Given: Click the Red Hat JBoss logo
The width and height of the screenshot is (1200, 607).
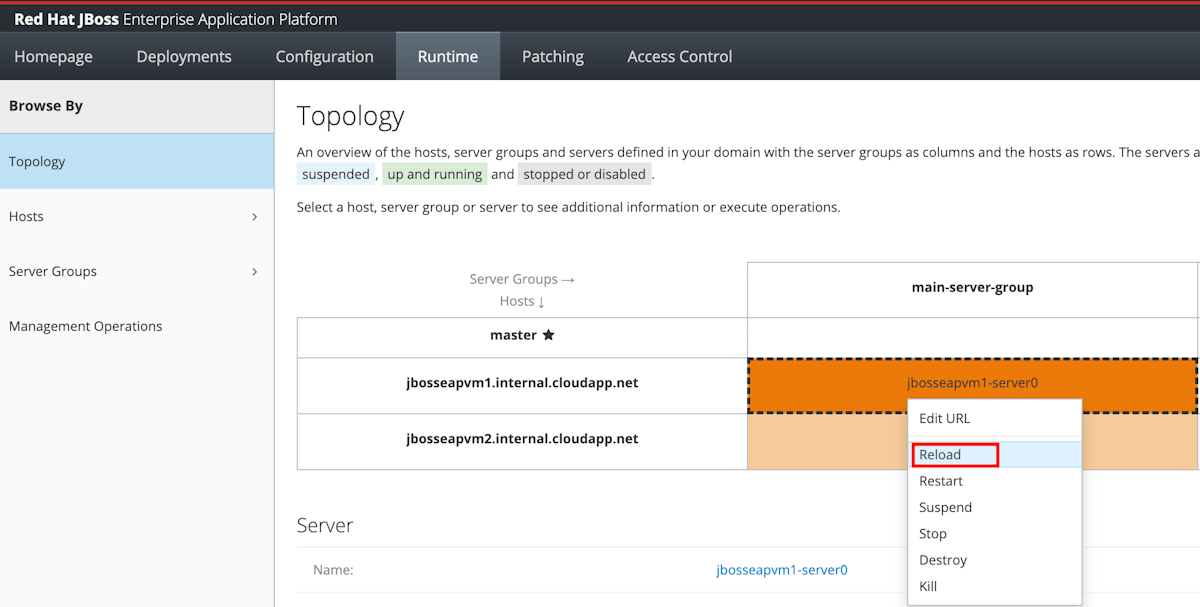Looking at the screenshot, I should [x=65, y=18].
